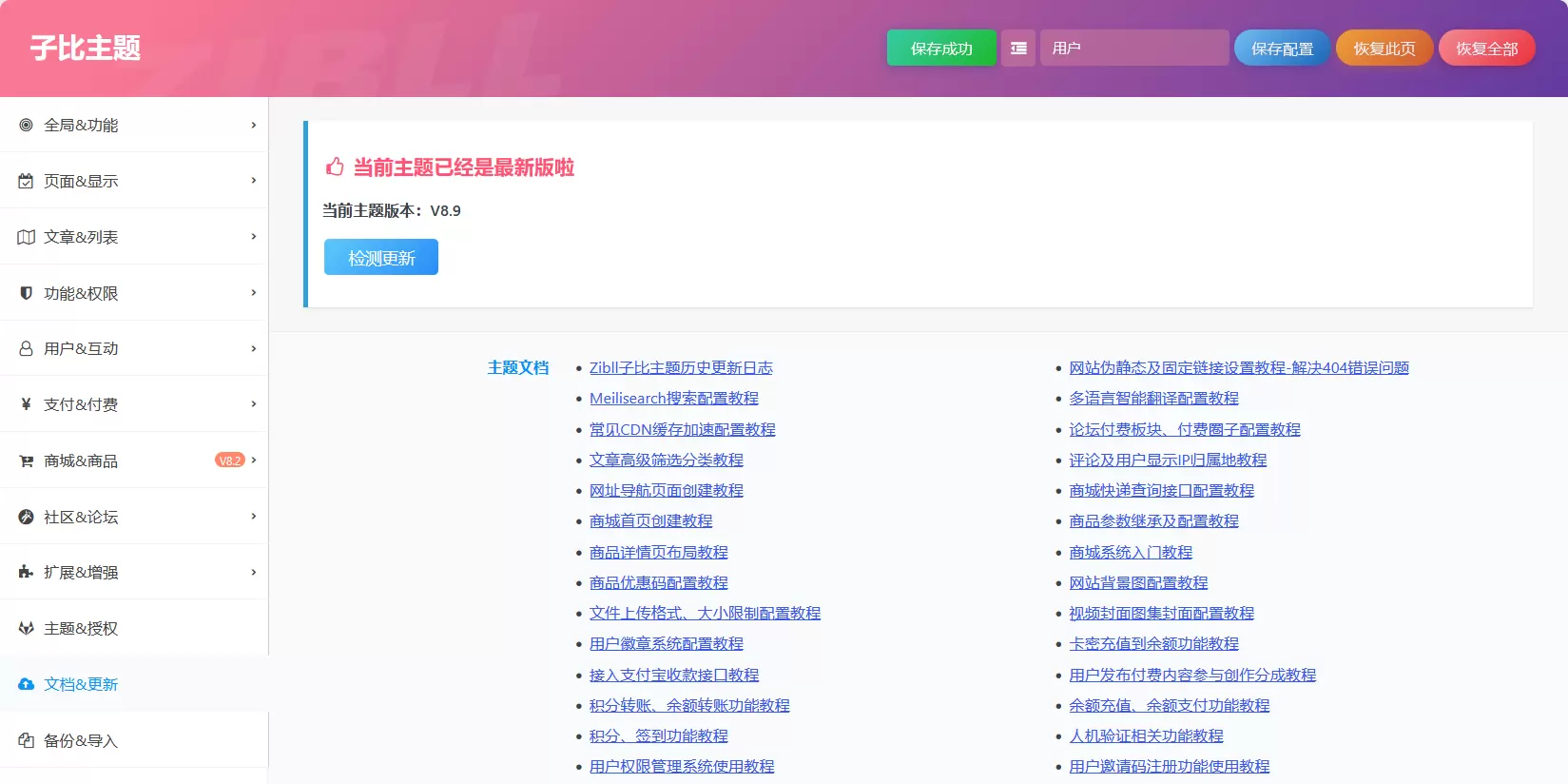The height and width of the screenshot is (784, 1568).
Task: Click the 页面&显示 calendar icon
Action: (x=26, y=181)
